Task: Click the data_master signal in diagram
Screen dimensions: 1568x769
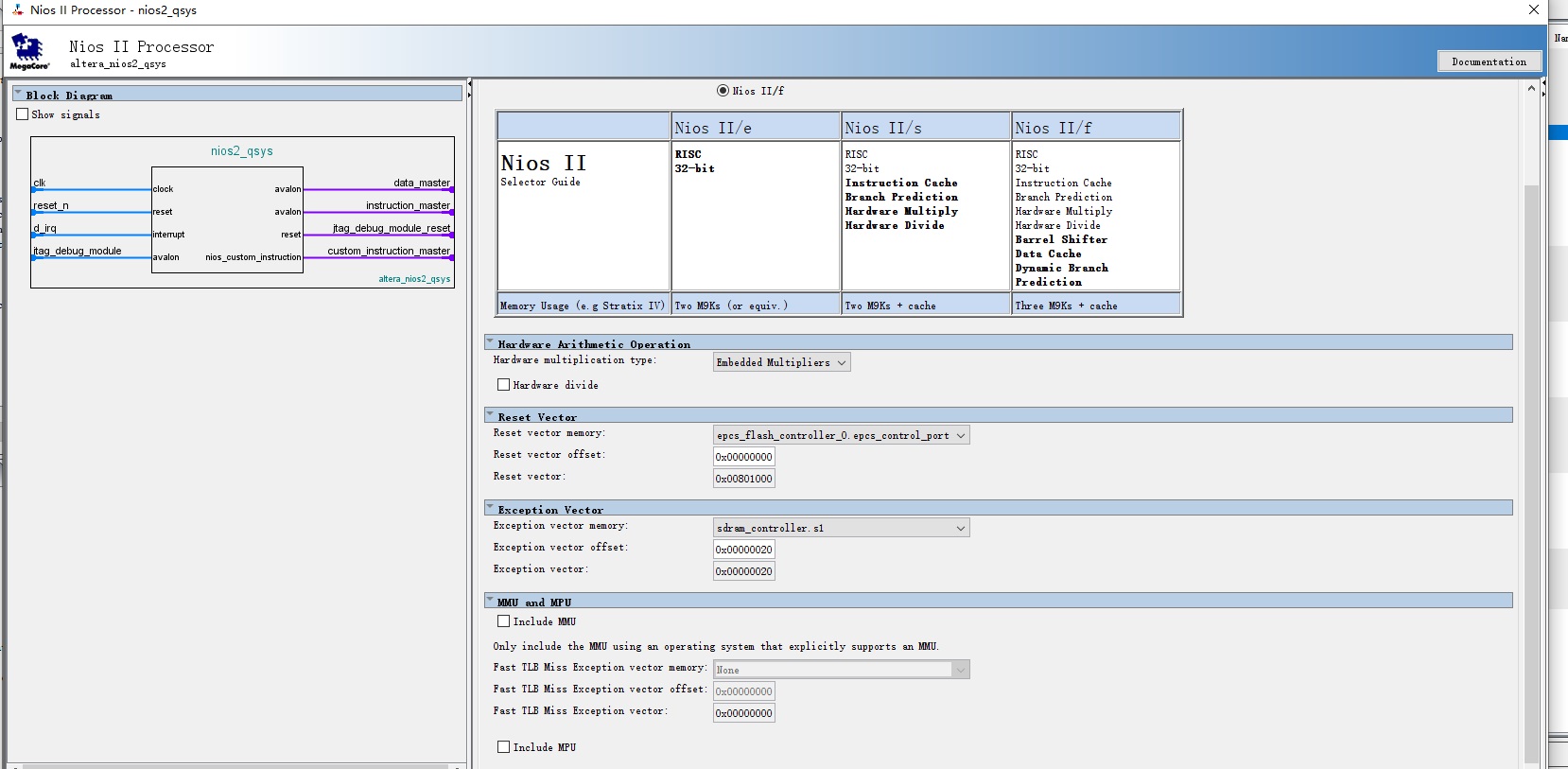Action: (x=422, y=183)
